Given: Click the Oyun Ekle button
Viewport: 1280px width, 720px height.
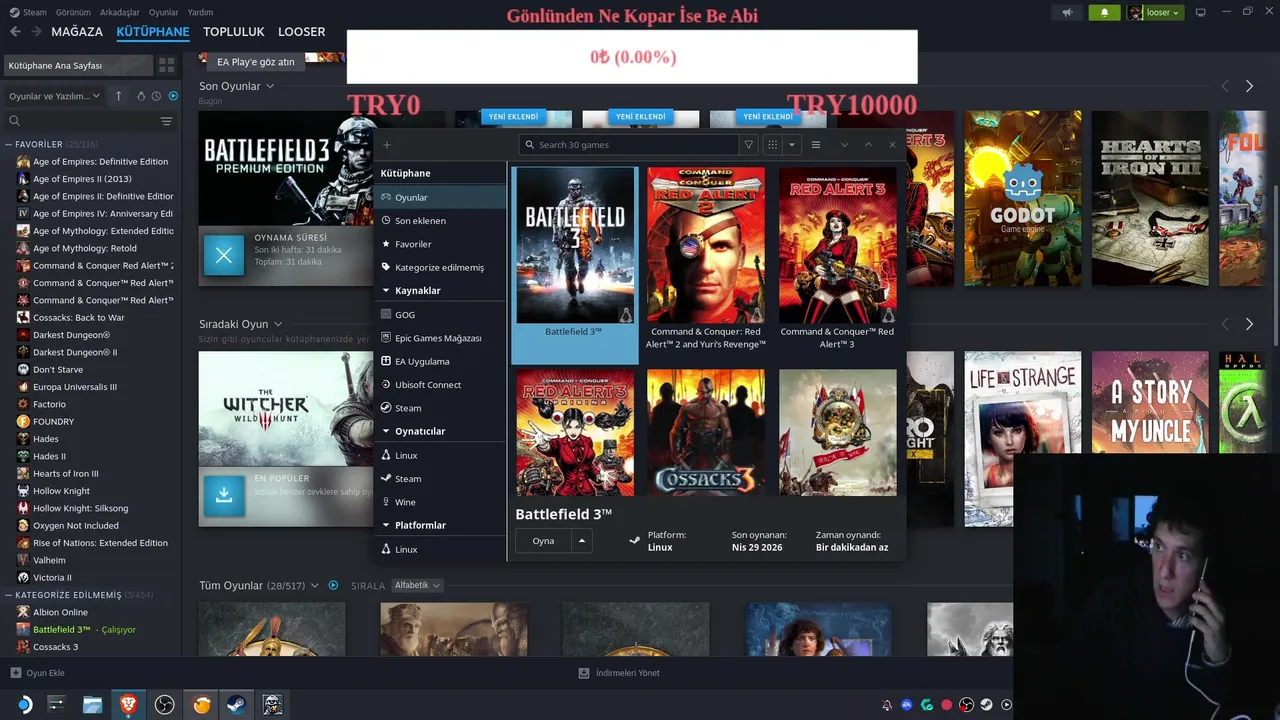Looking at the screenshot, I should (x=37, y=673).
